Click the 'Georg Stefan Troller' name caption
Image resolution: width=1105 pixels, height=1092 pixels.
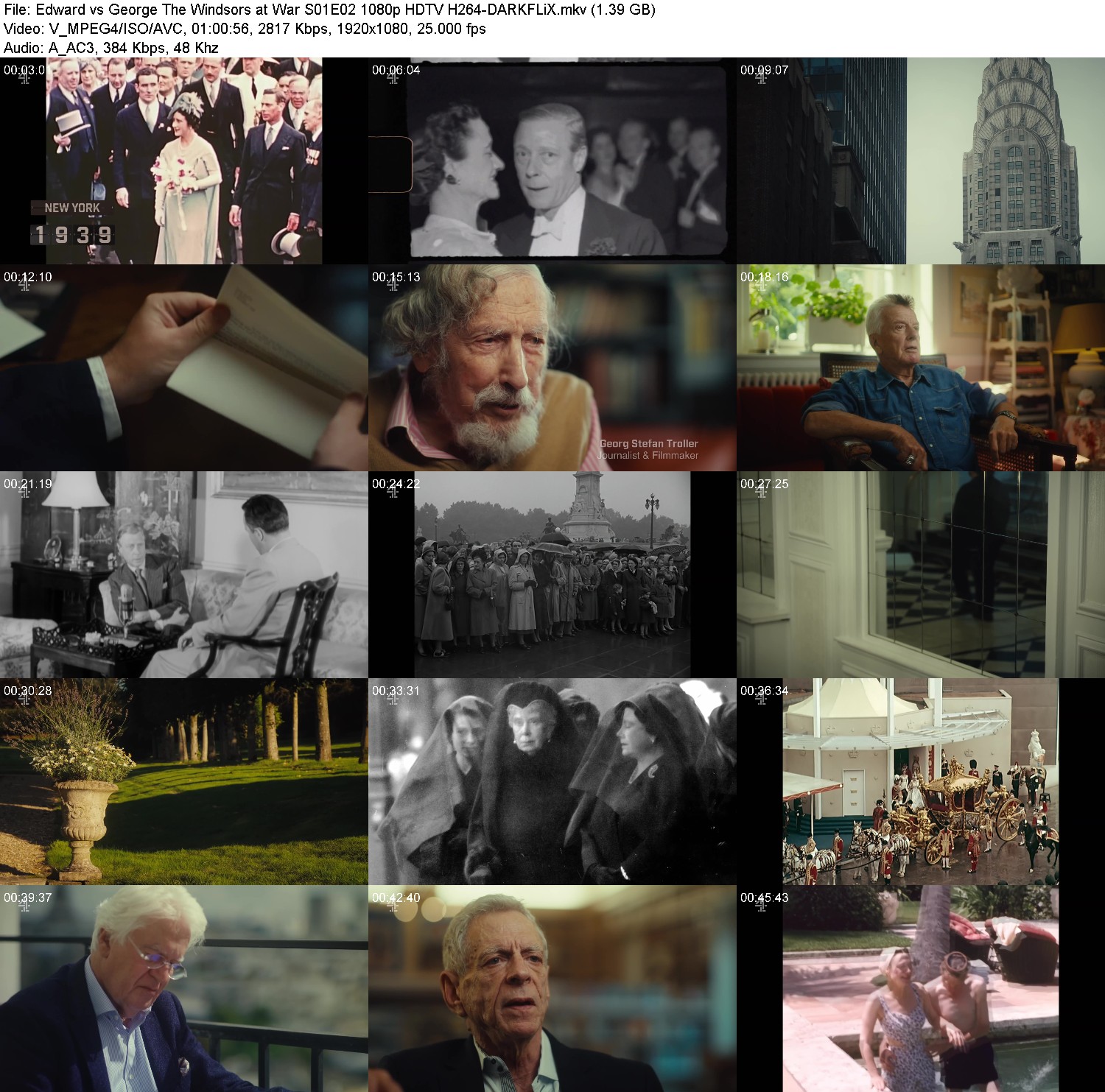(649, 443)
